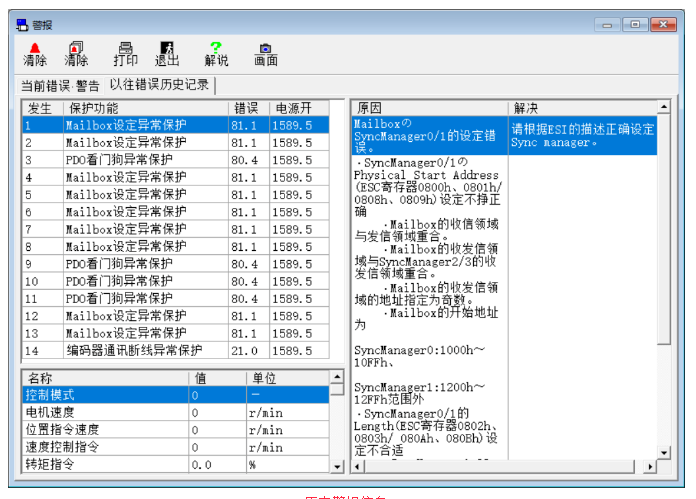696x499 pixels.
Task: Select the 位置指令速度 parameter row
Action: point(176,430)
